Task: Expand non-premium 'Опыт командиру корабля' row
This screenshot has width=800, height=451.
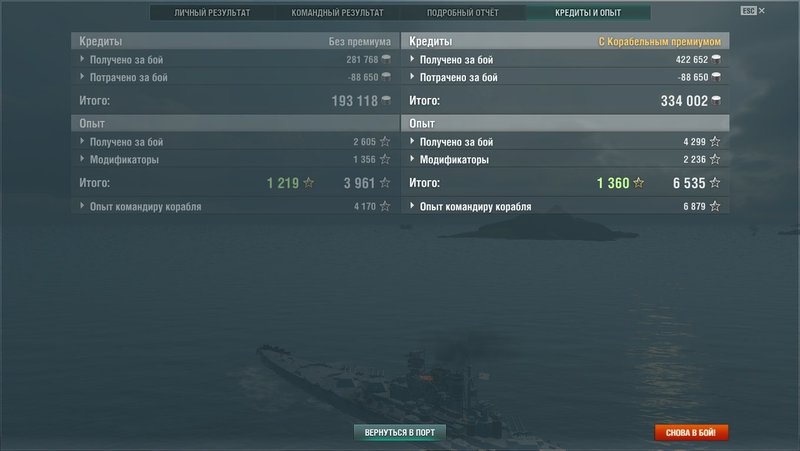Action: tap(235, 206)
